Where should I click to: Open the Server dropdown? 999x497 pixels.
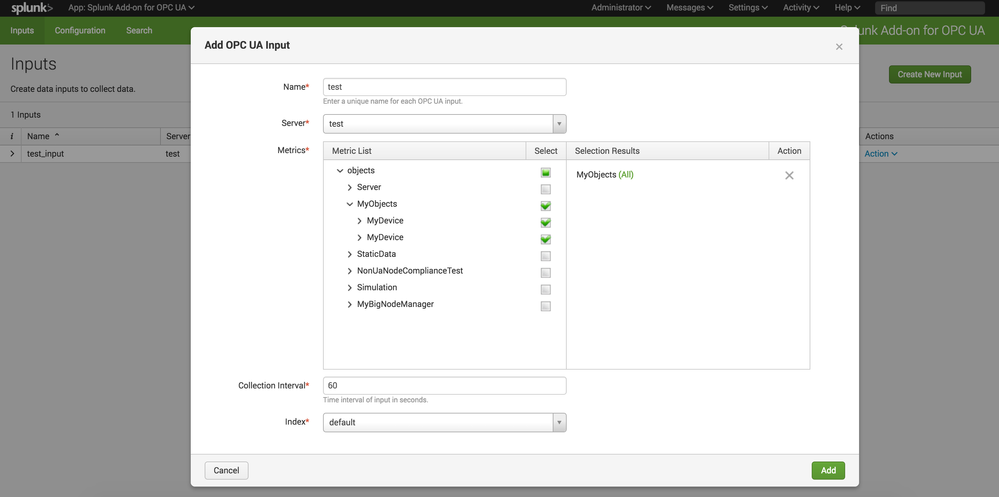(445, 124)
